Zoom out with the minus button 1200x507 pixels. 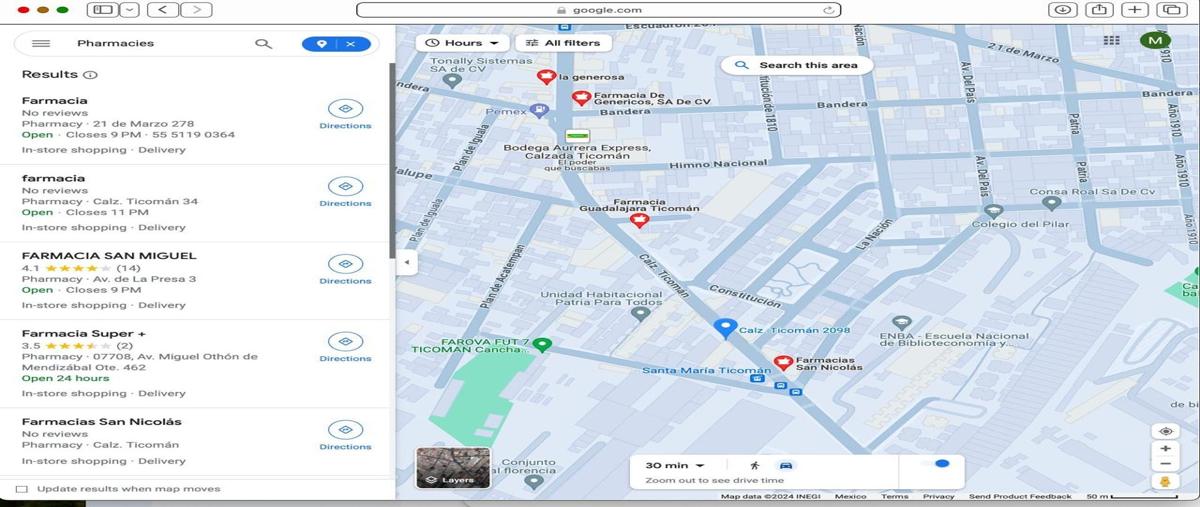coord(1165,464)
